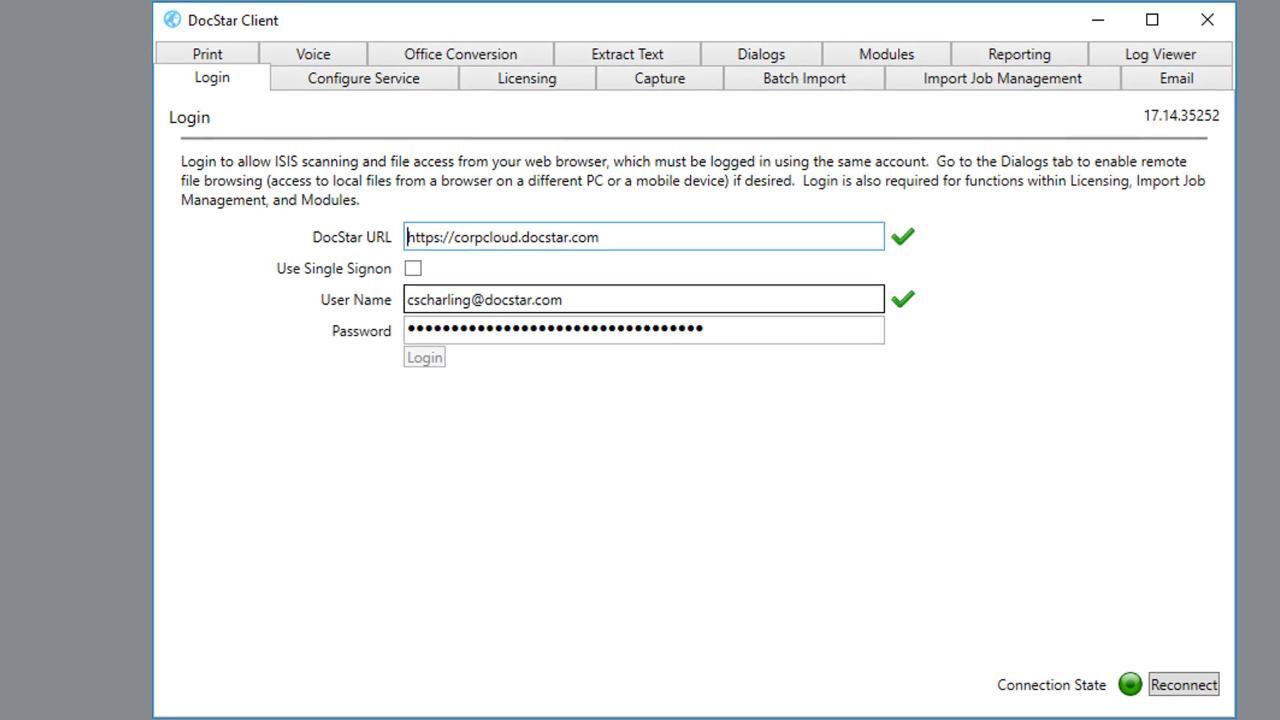Click the Connection State label
The width and height of the screenshot is (1280, 720).
point(1051,685)
